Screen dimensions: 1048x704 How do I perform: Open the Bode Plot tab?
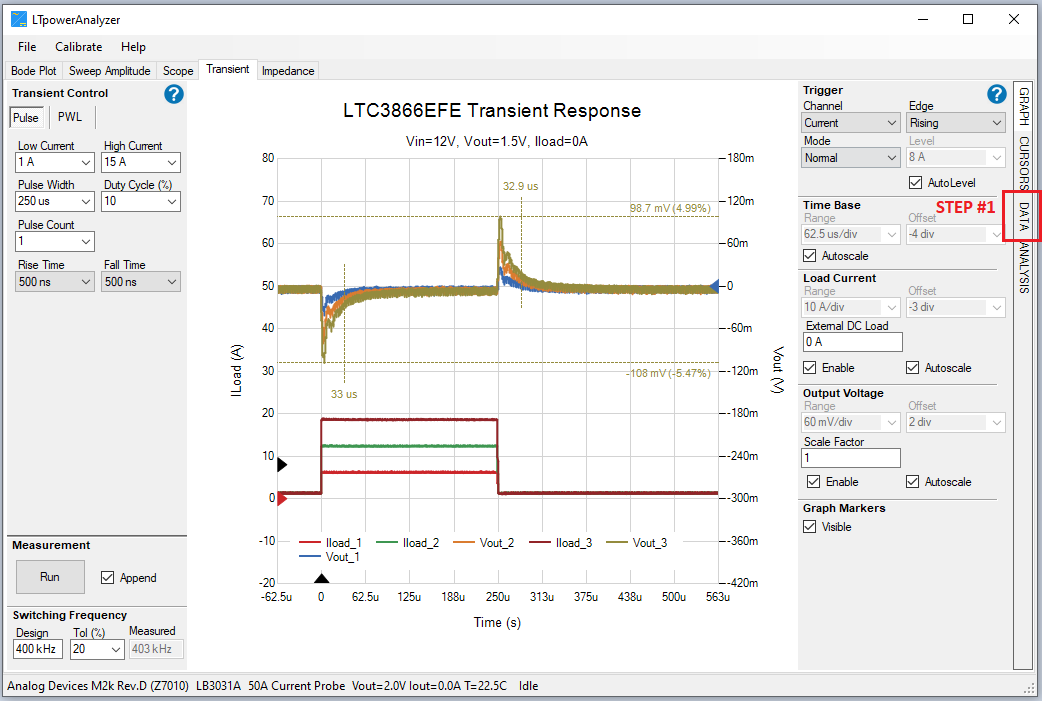click(x=33, y=70)
